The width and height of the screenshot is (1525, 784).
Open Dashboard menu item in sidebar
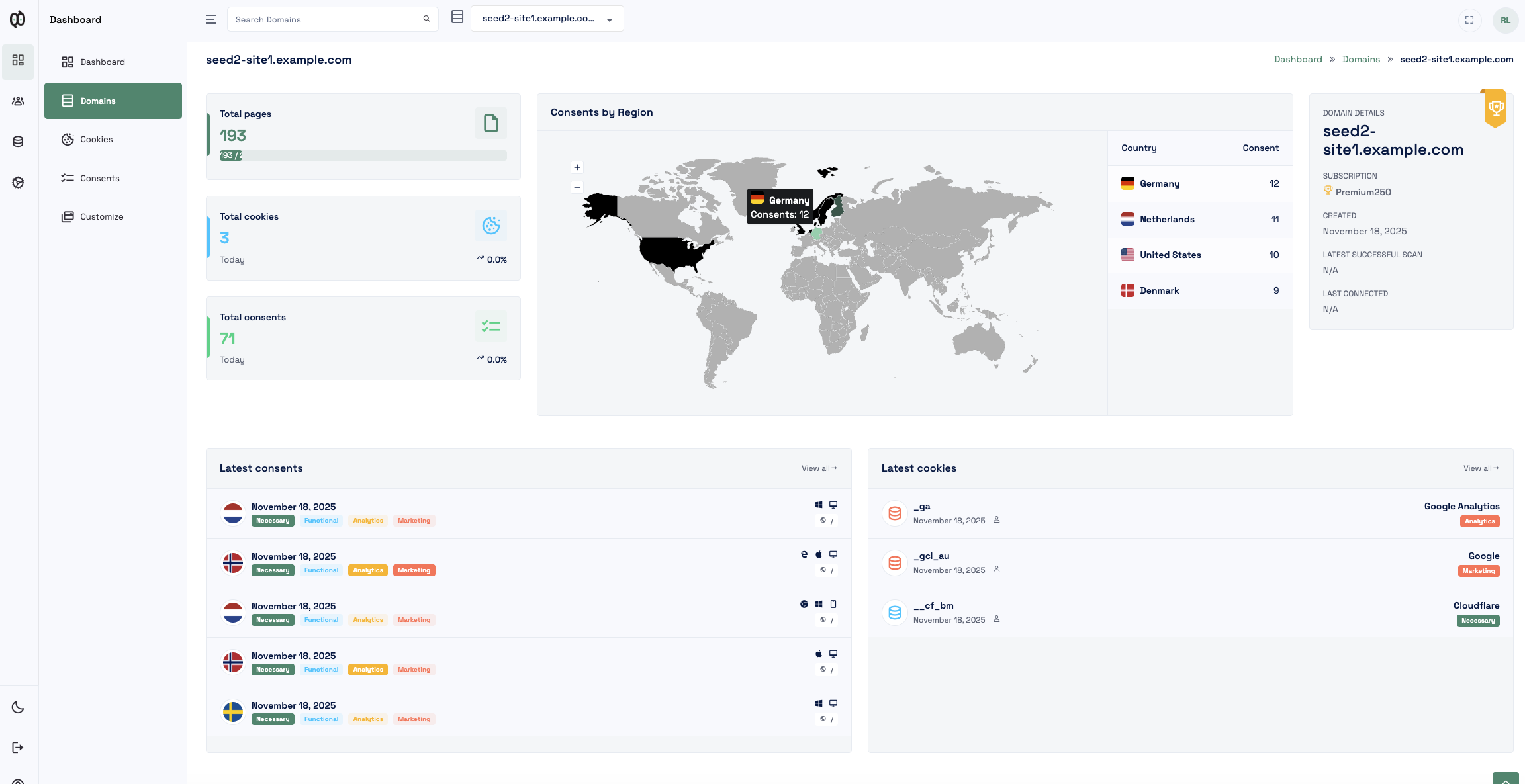coord(113,62)
